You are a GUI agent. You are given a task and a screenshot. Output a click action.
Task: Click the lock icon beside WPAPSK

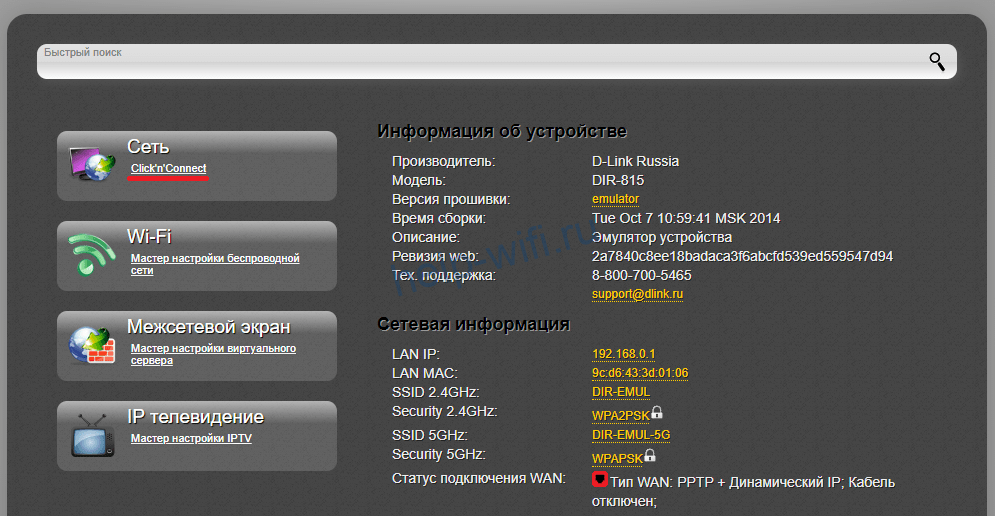point(650,456)
